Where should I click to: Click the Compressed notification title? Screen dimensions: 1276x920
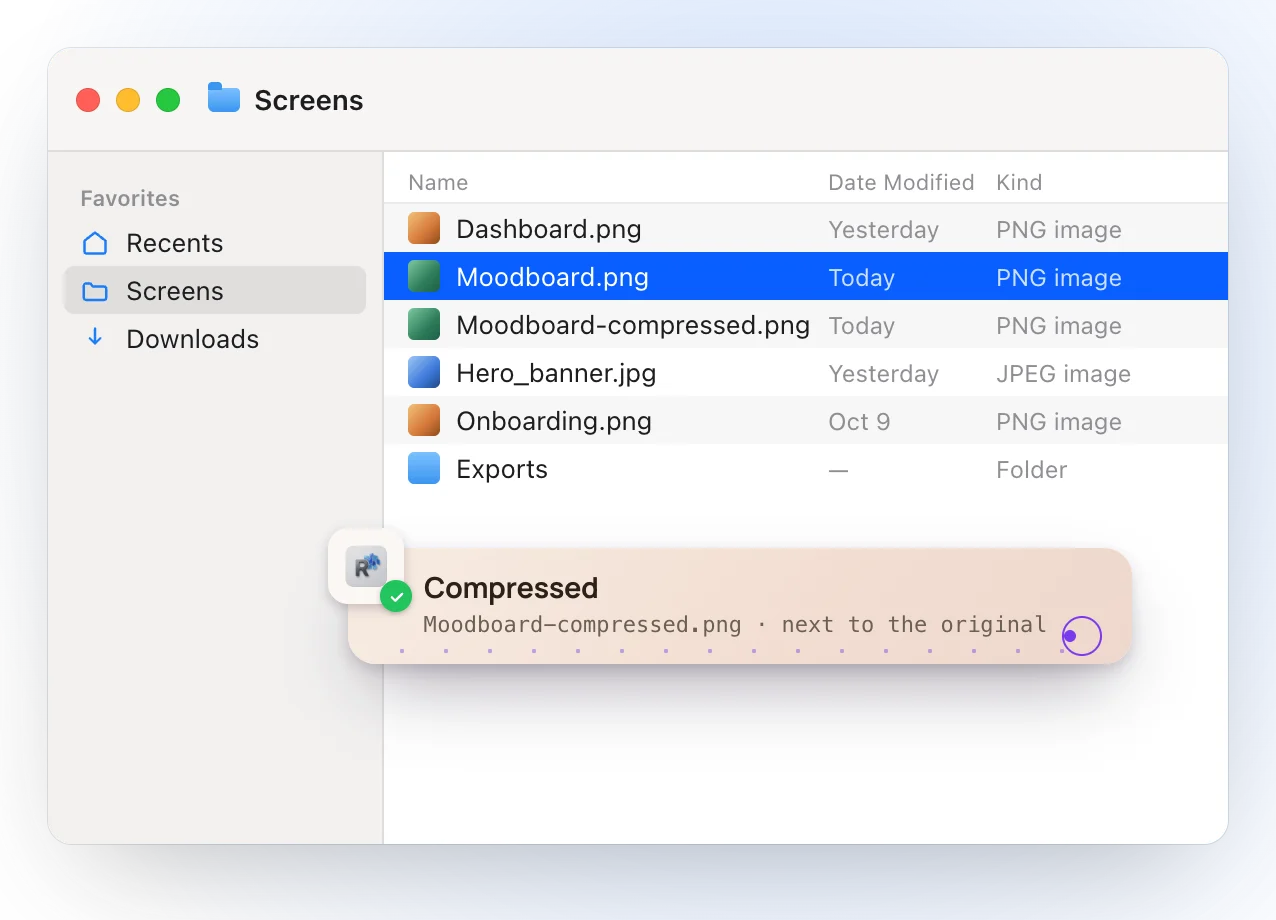coord(511,588)
